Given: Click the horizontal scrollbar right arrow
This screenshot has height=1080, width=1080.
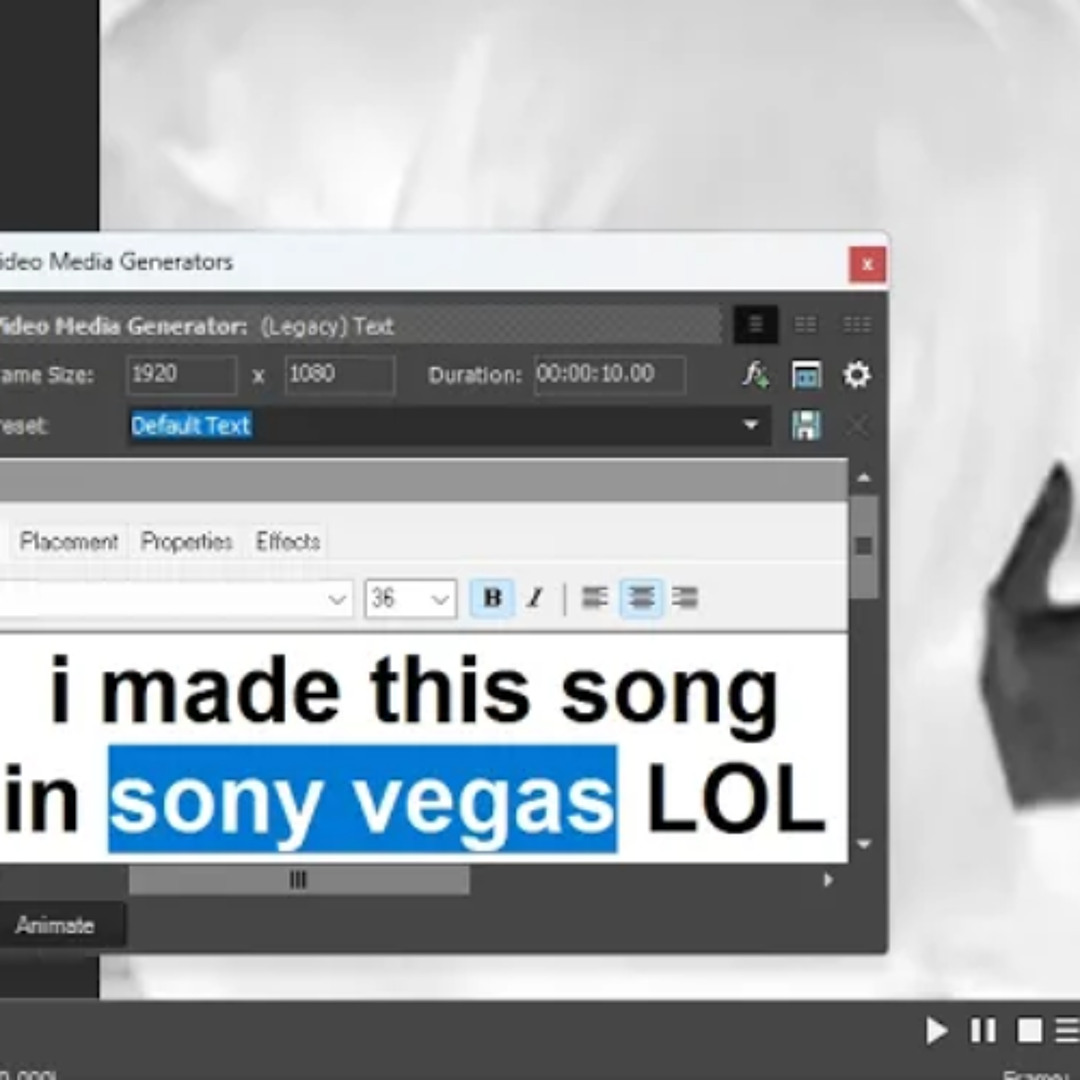Looking at the screenshot, I should pos(828,880).
